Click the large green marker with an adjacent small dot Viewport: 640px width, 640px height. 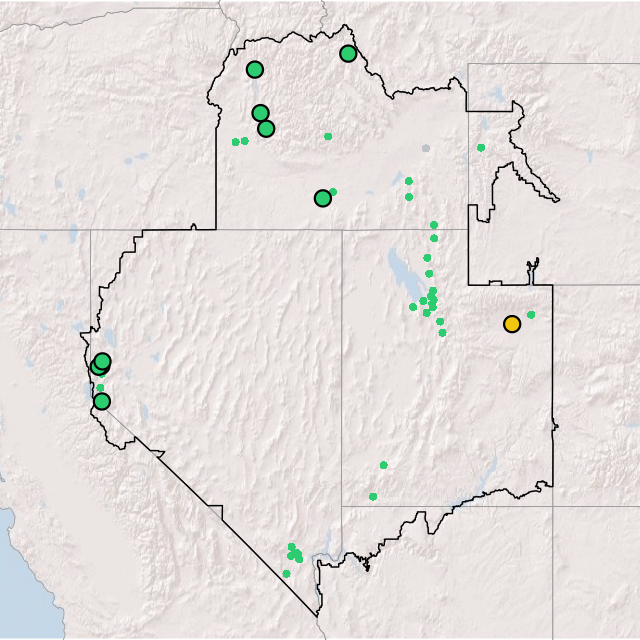tap(322, 198)
